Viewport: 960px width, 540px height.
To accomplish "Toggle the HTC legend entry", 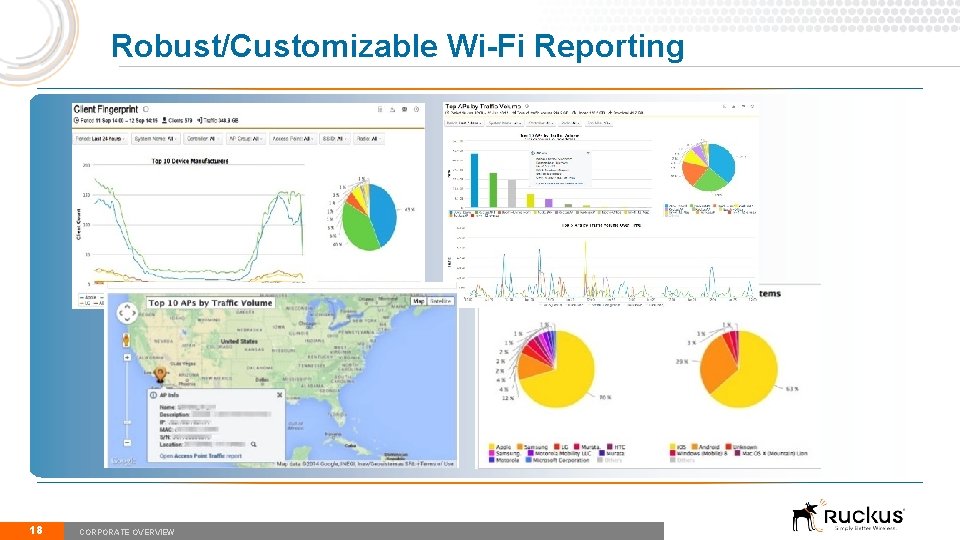I will click(616, 447).
